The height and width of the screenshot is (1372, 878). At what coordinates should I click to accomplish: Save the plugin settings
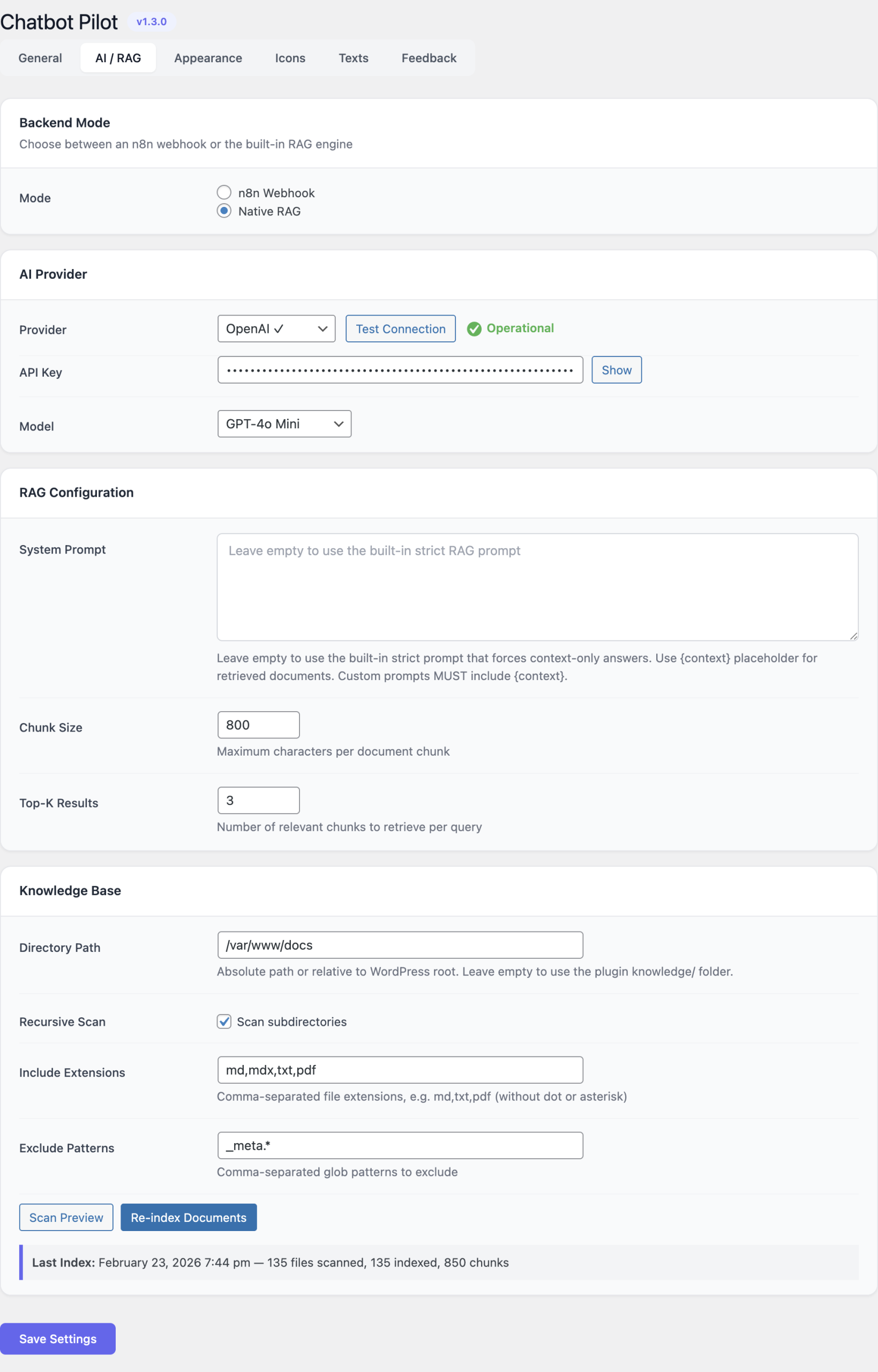pyautogui.click(x=57, y=1338)
